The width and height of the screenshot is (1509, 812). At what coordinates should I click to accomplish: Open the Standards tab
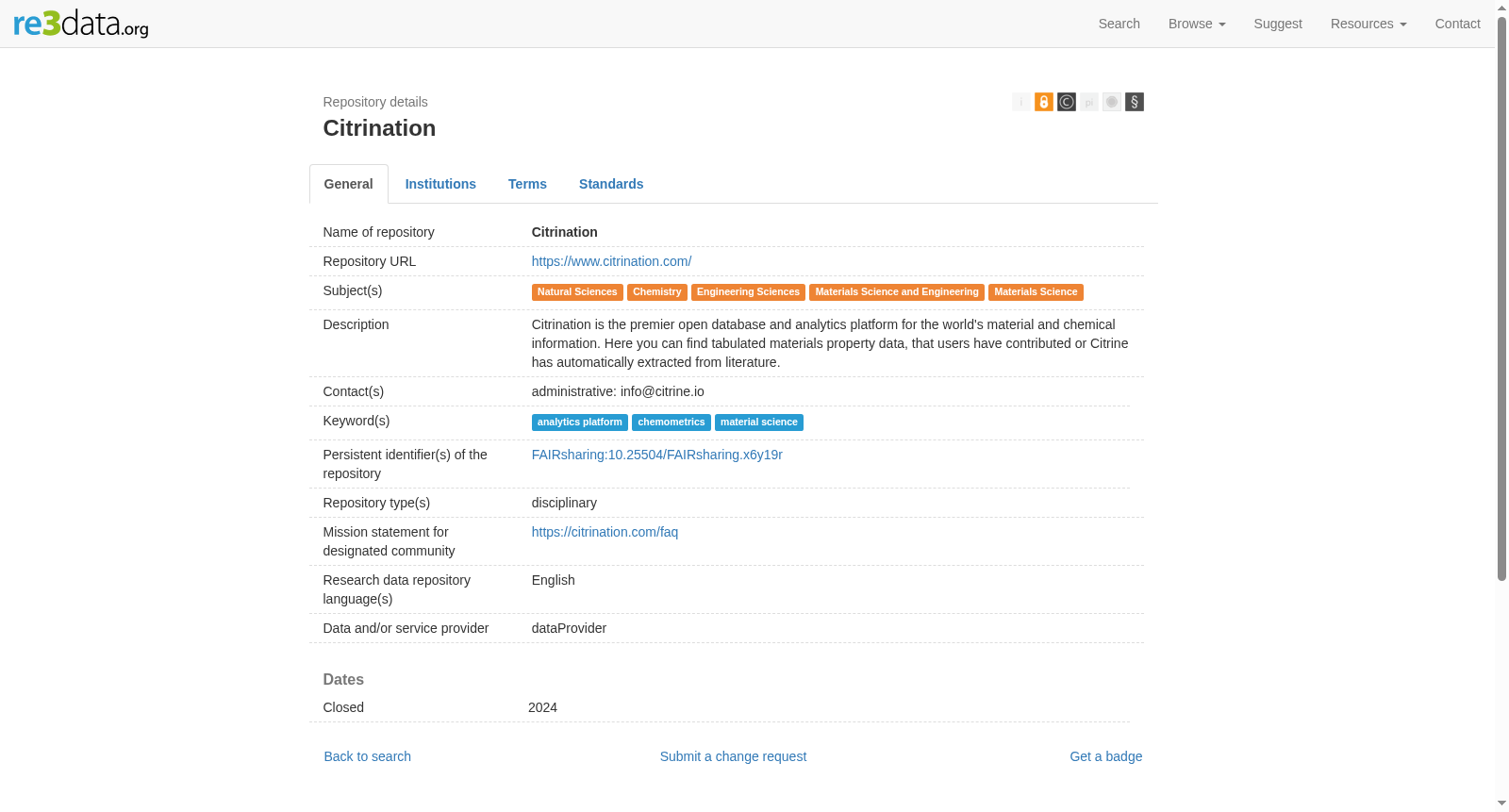point(611,184)
